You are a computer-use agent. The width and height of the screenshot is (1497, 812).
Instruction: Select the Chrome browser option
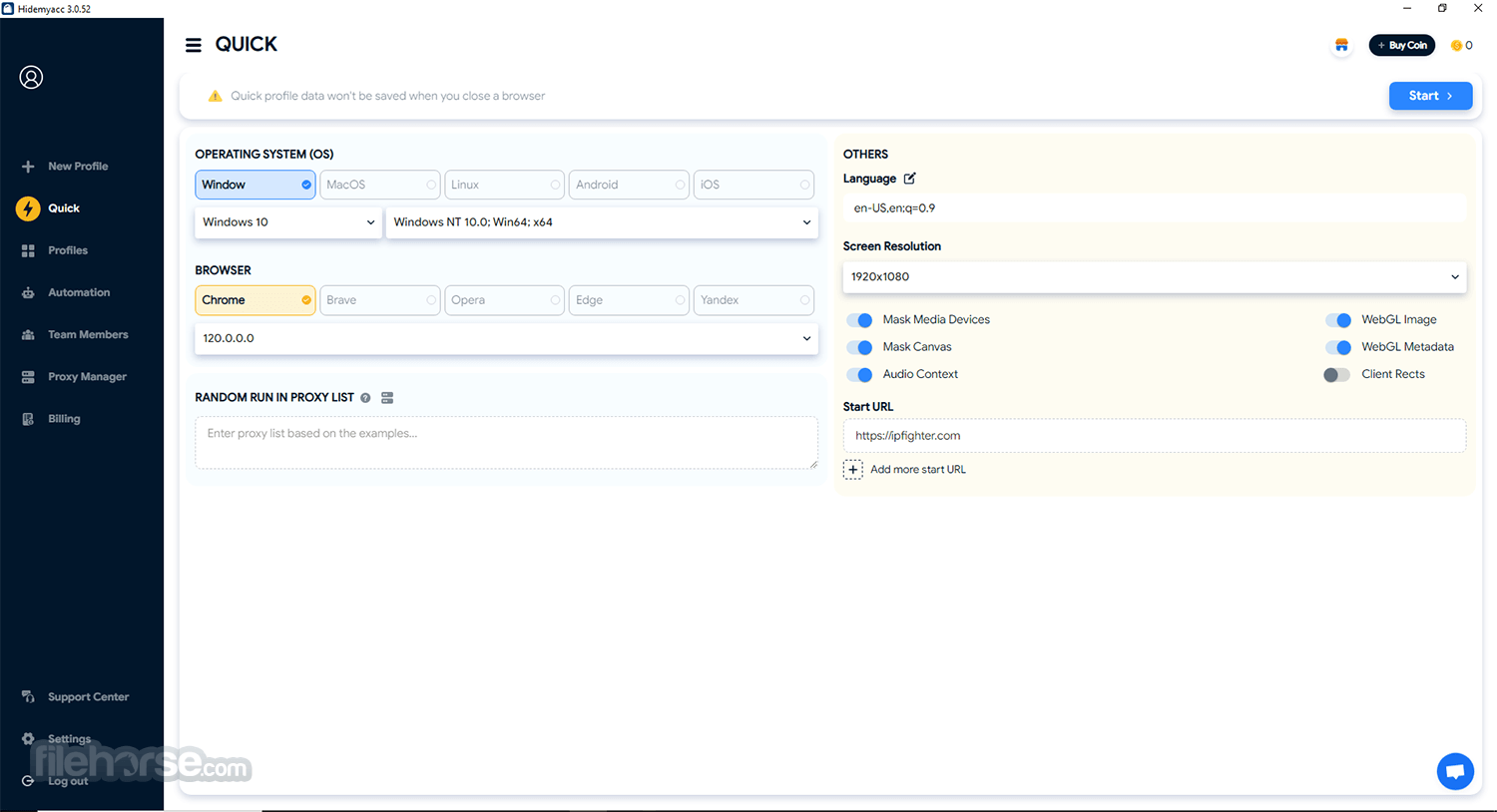(x=255, y=300)
